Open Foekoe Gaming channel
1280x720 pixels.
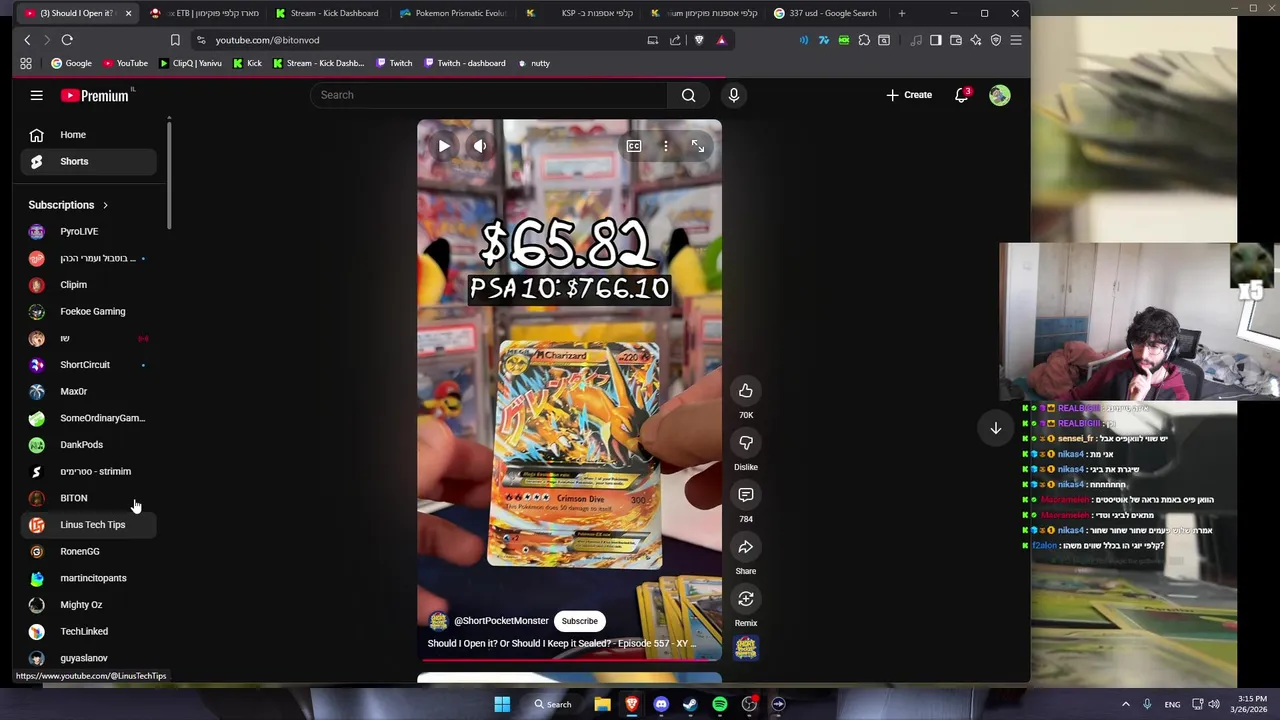click(x=87, y=311)
